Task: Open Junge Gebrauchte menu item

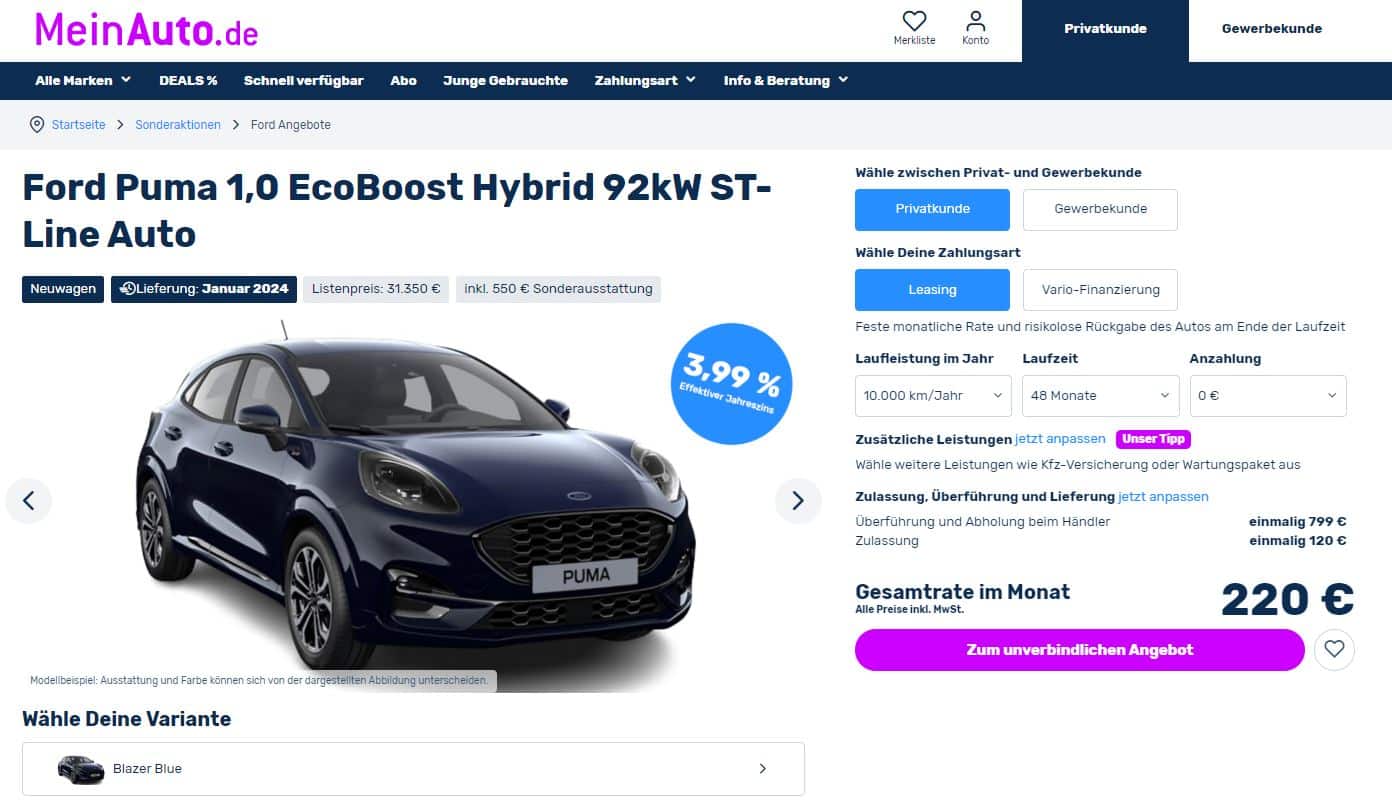Action: point(505,81)
